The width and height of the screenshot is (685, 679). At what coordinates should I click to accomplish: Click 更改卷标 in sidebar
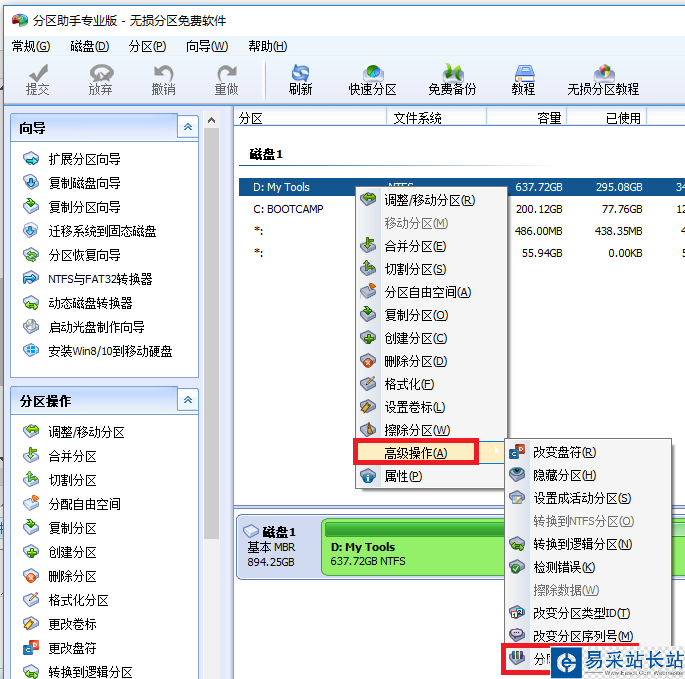[x=60, y=624]
